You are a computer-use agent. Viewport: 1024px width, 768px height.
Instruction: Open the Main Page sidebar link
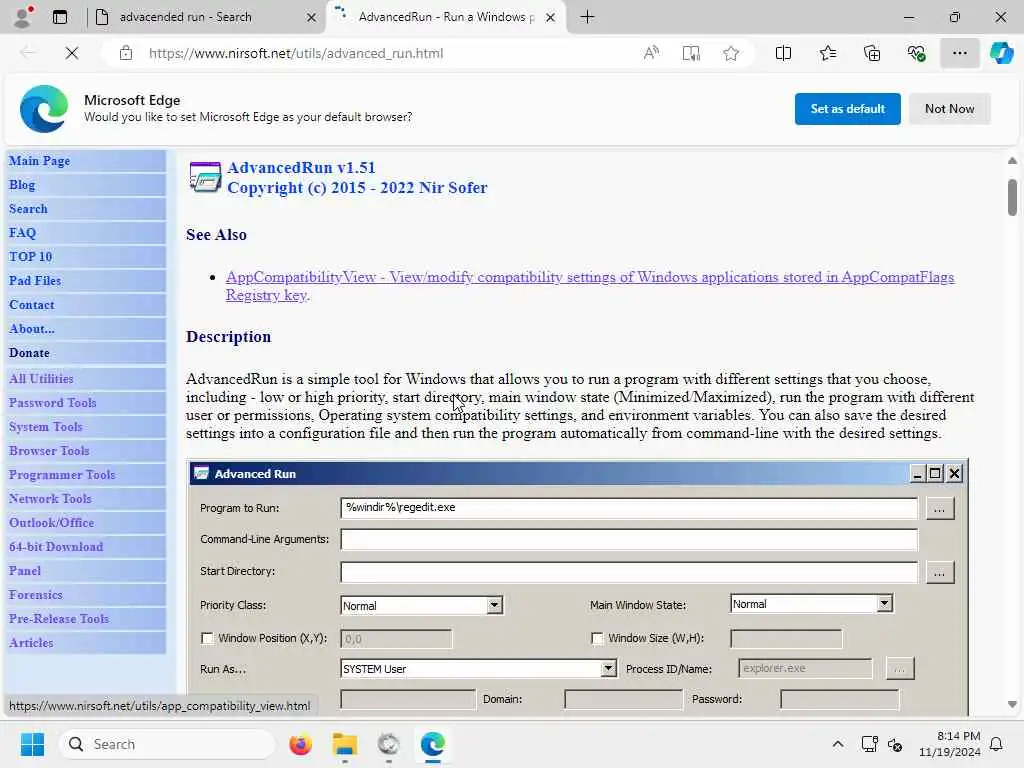pyautogui.click(x=39, y=161)
